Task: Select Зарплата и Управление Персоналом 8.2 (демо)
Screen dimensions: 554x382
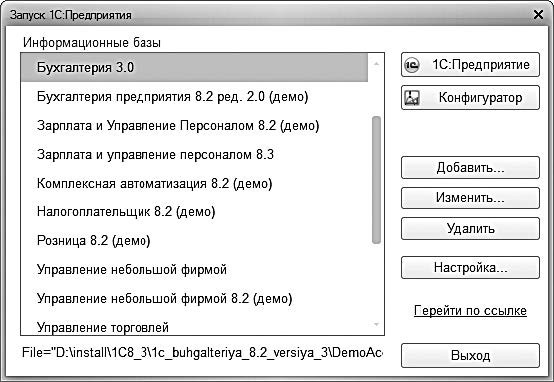Action: click(x=194, y=125)
